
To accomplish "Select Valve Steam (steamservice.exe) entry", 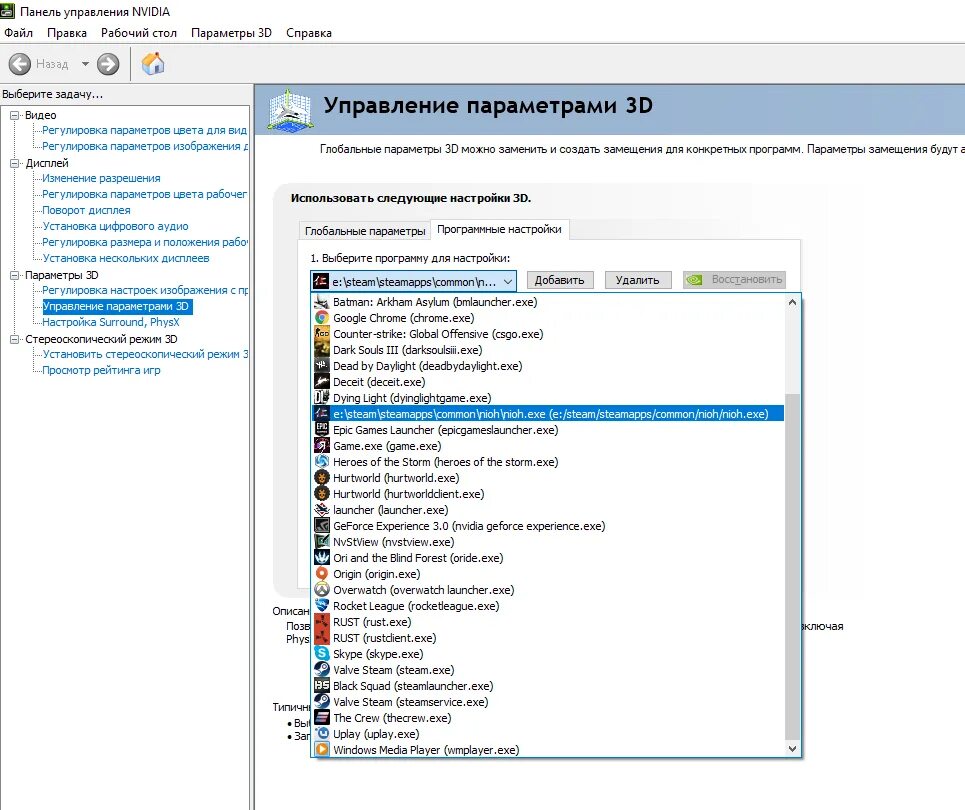I will (x=548, y=702).
